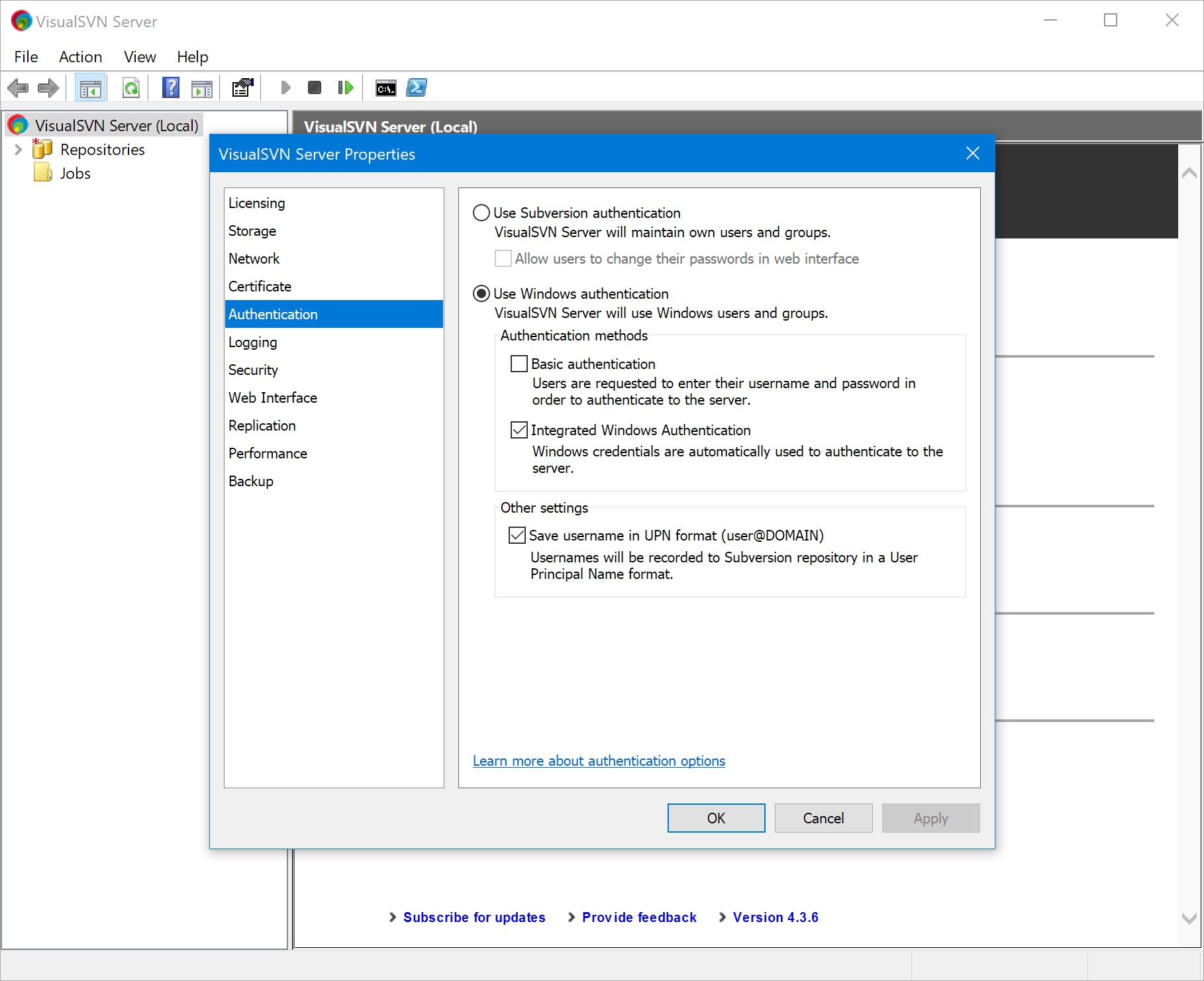Screen dimensions: 1204x981
Task: Toggle the Show/Hide Console Tree icon
Action: [x=90, y=88]
